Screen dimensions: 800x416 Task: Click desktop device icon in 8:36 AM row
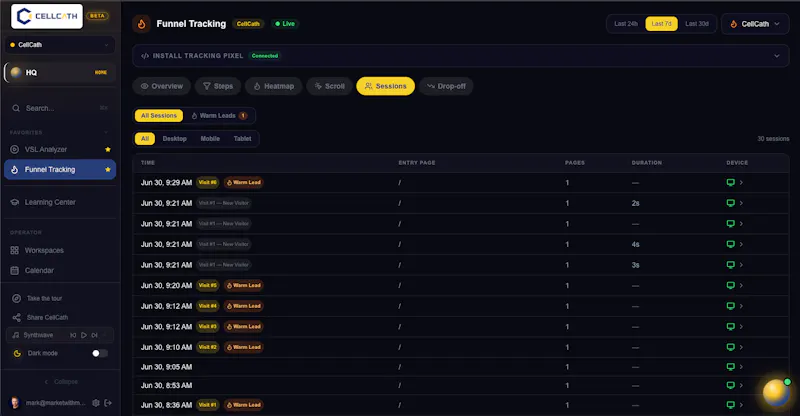(731, 405)
